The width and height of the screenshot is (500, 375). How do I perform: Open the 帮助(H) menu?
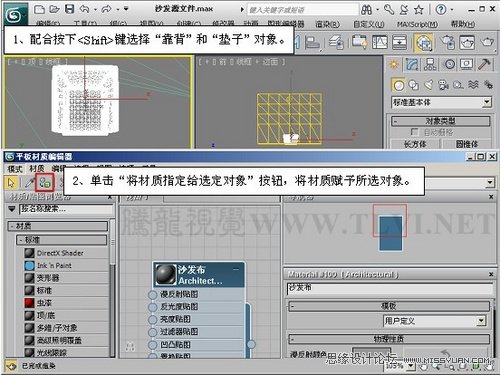click(x=463, y=24)
